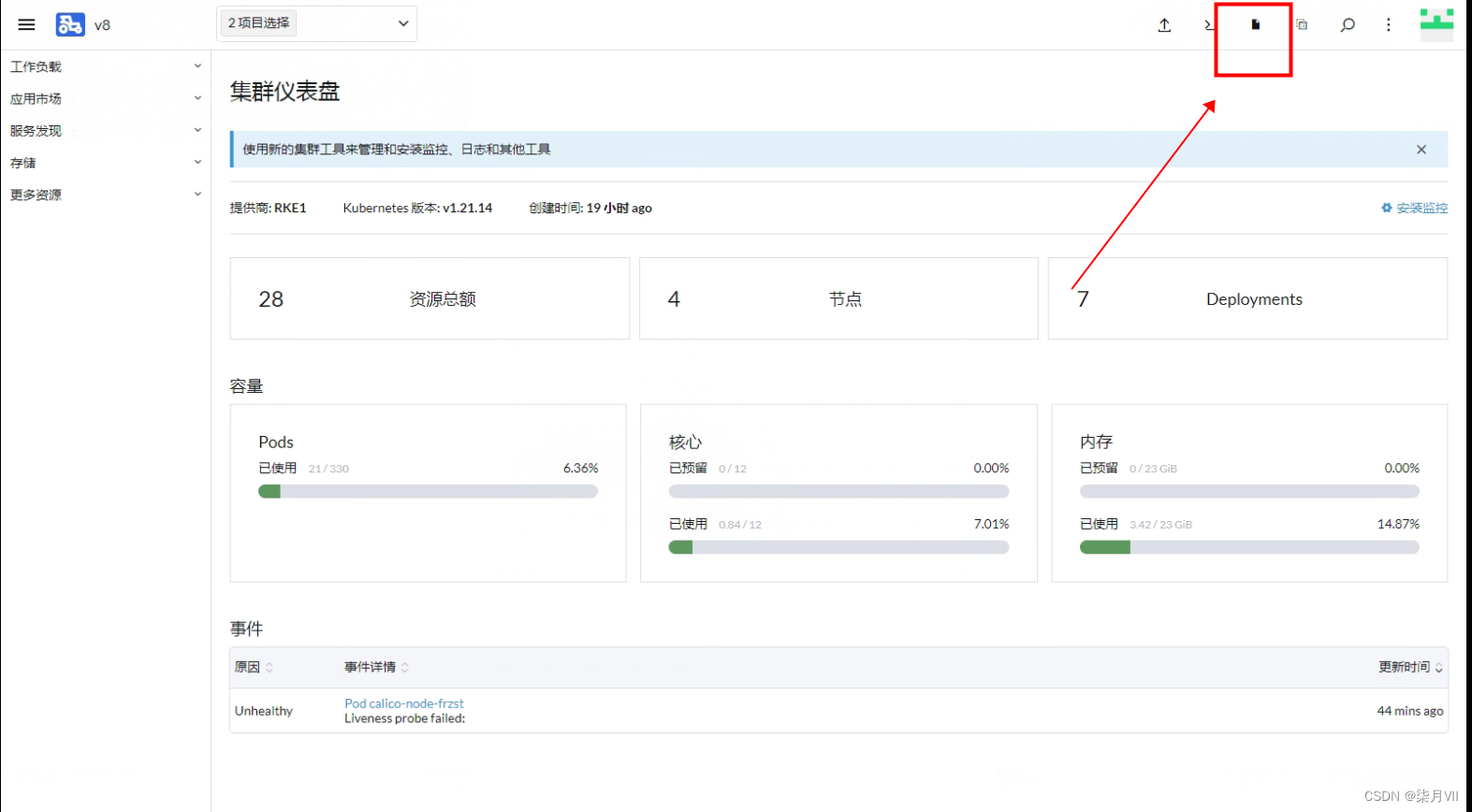This screenshot has height=812, width=1472.
Task: Expand the 服务发现 sidebar section
Action: pos(106,131)
